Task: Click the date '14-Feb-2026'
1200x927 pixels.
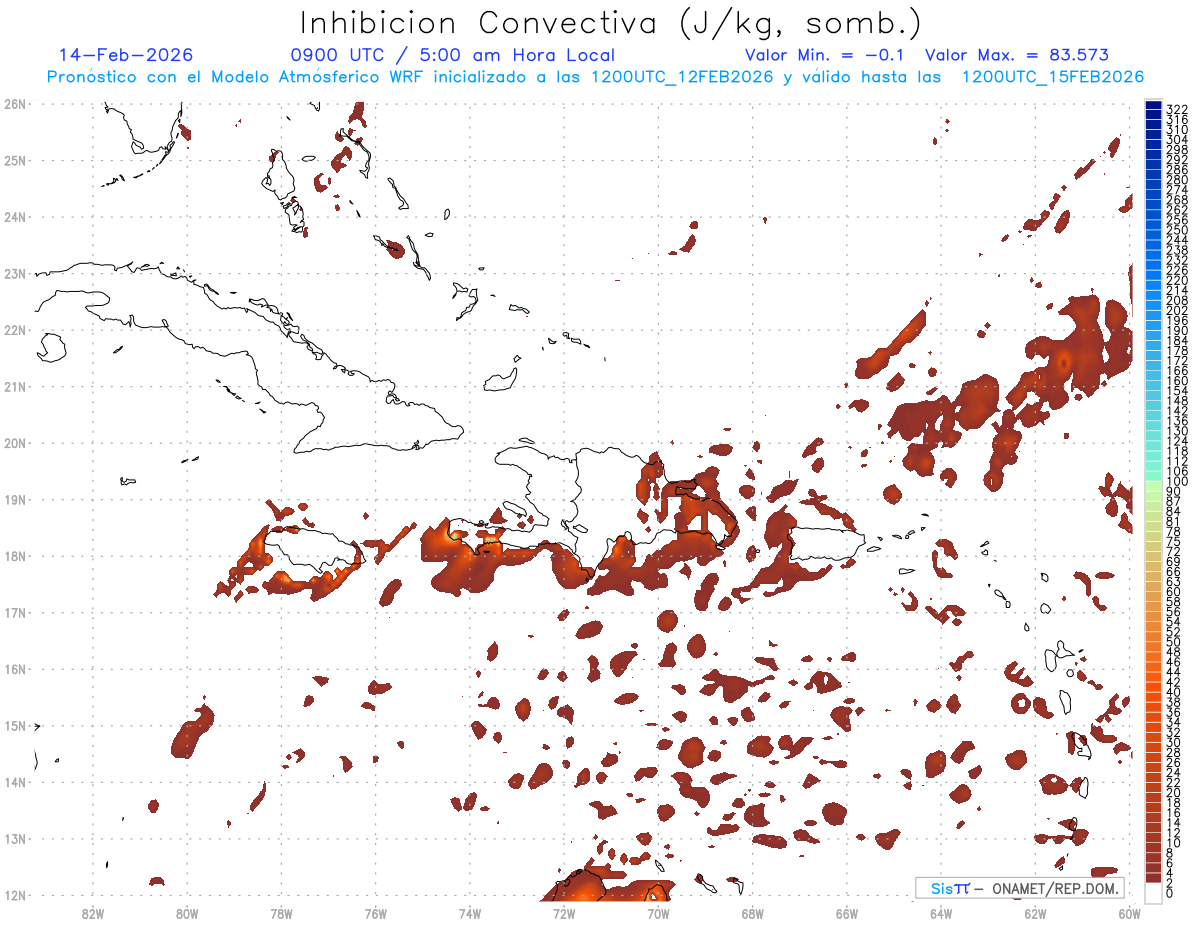Action: (x=126, y=55)
